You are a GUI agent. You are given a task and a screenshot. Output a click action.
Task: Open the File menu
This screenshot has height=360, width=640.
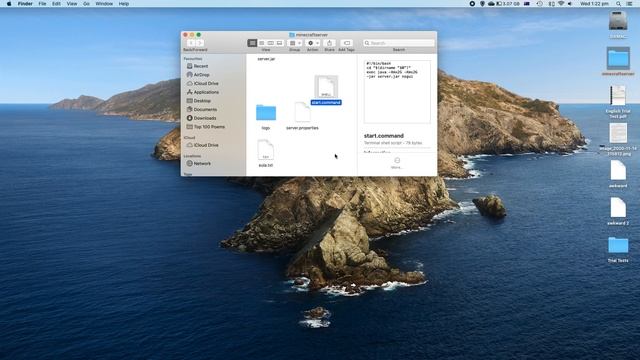(42, 4)
